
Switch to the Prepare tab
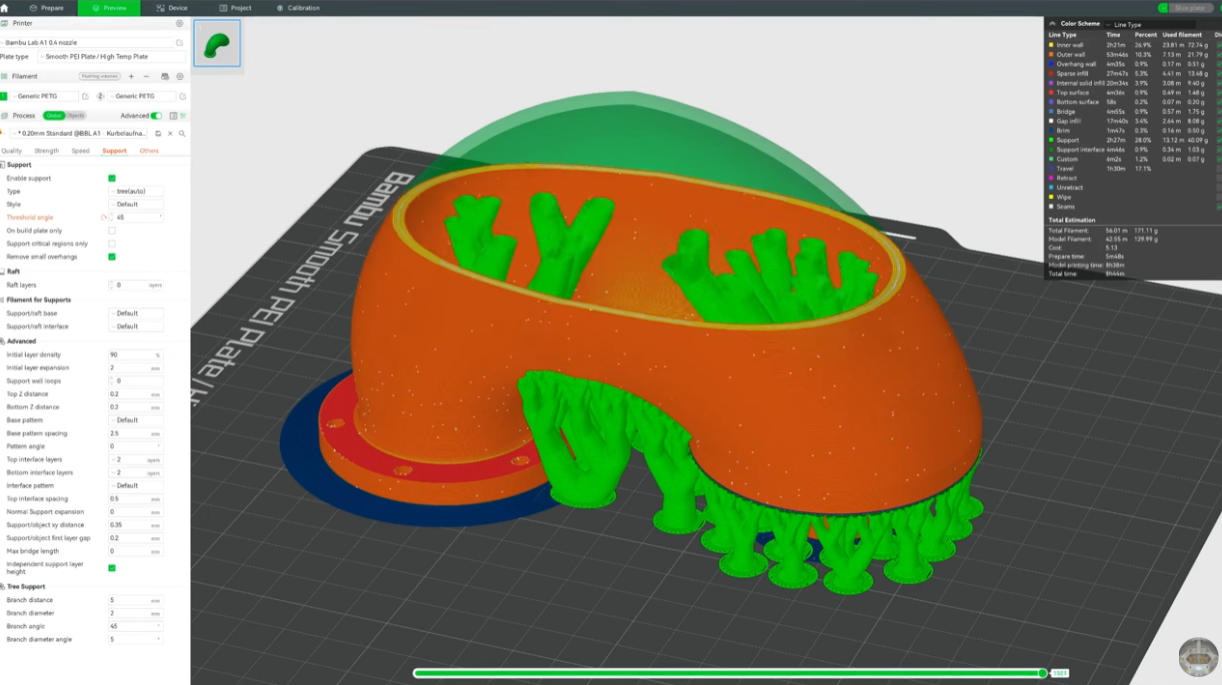coord(47,8)
